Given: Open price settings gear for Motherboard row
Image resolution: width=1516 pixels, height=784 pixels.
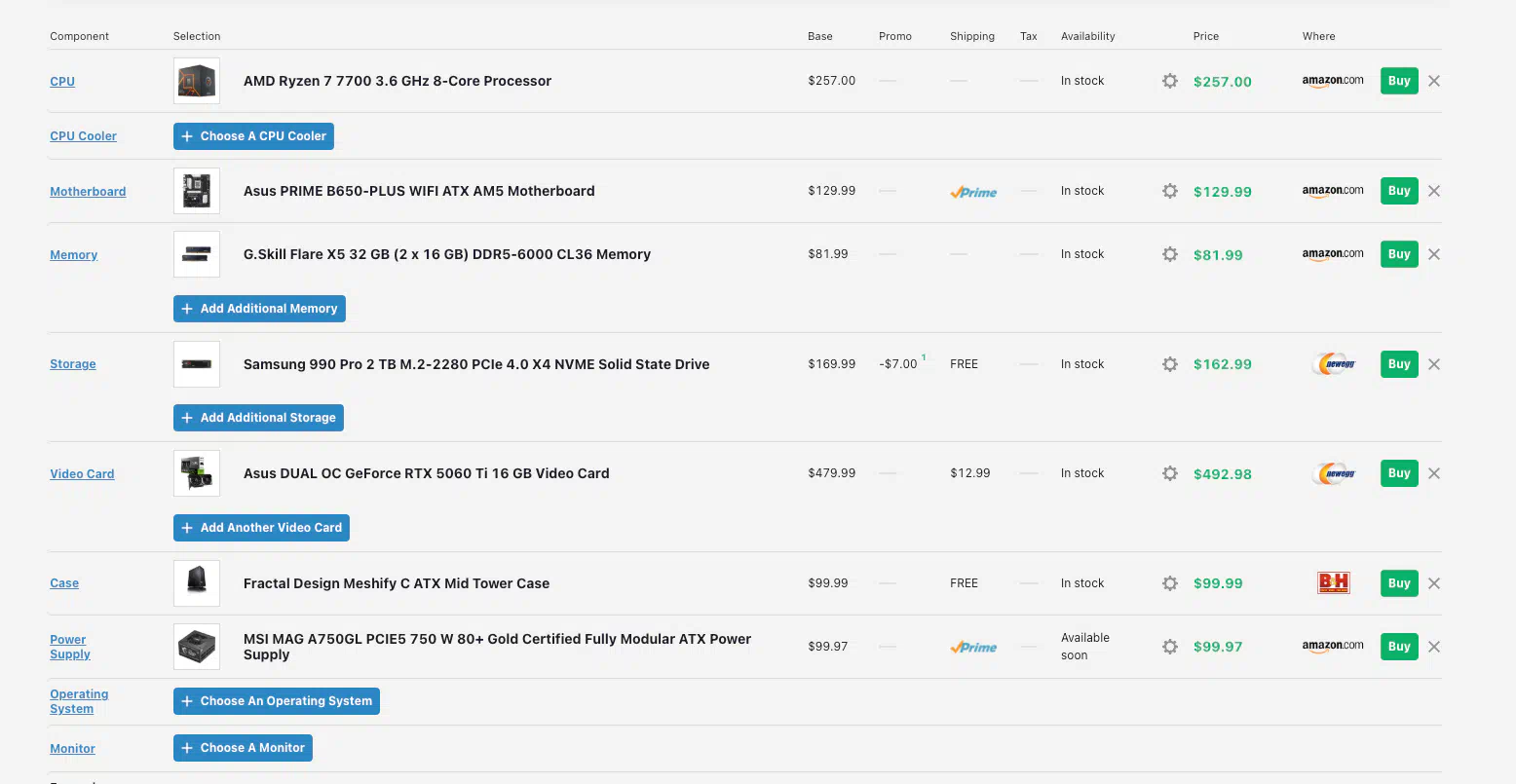Looking at the screenshot, I should click(x=1170, y=191).
